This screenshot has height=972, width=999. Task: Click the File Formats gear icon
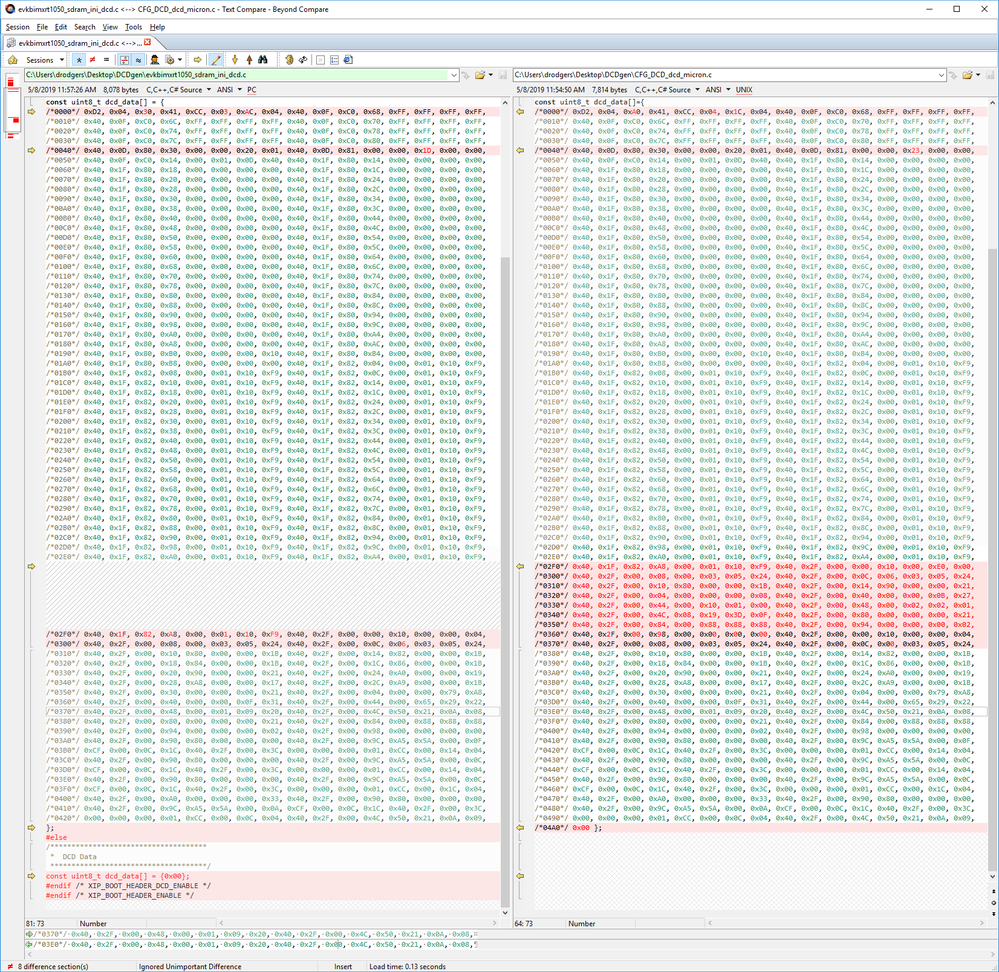click(x=169, y=60)
